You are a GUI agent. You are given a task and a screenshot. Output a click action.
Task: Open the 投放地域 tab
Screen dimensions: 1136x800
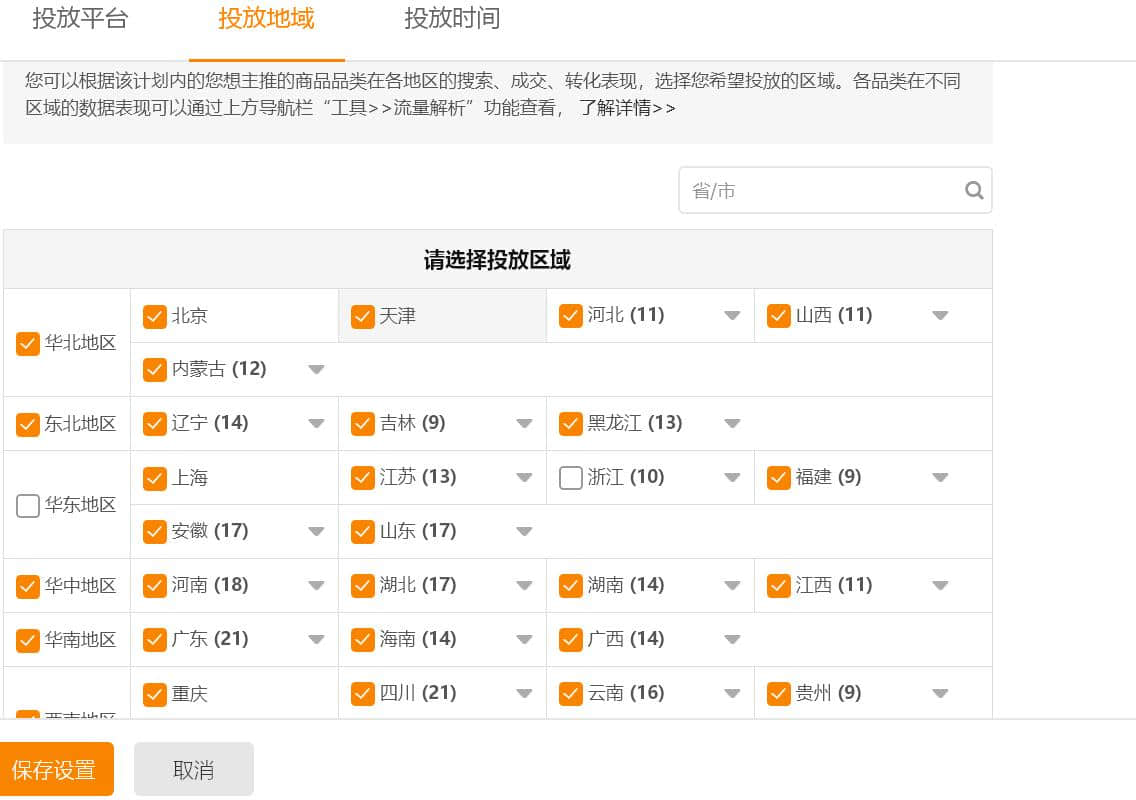click(266, 19)
